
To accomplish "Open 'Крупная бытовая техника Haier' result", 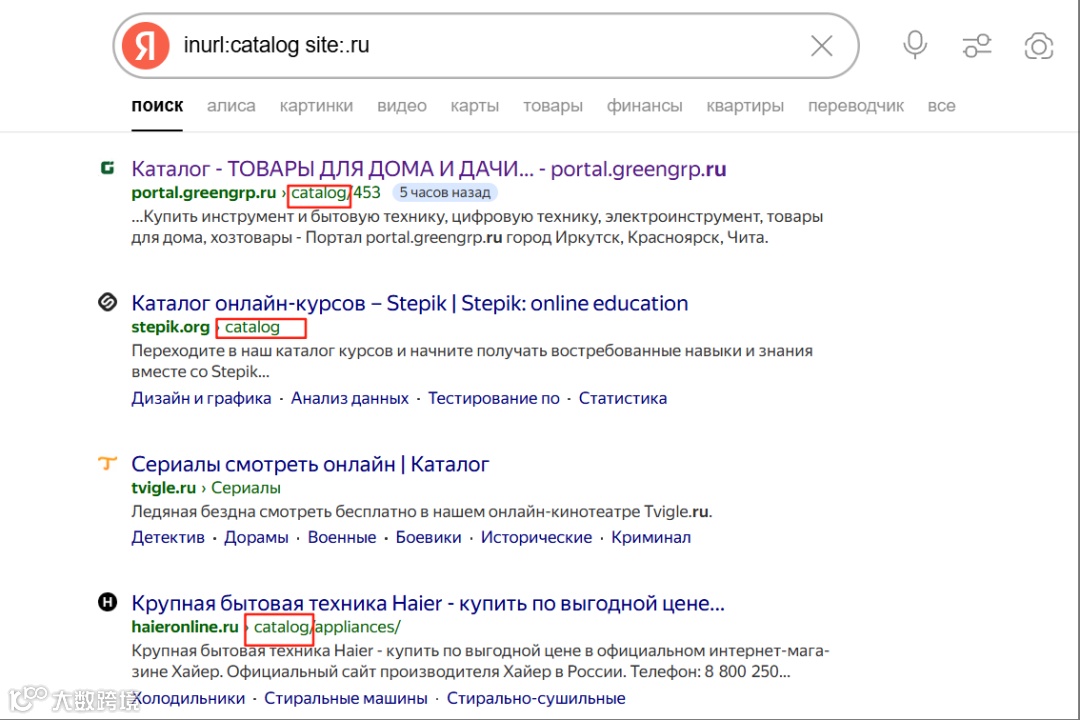I will [428, 604].
